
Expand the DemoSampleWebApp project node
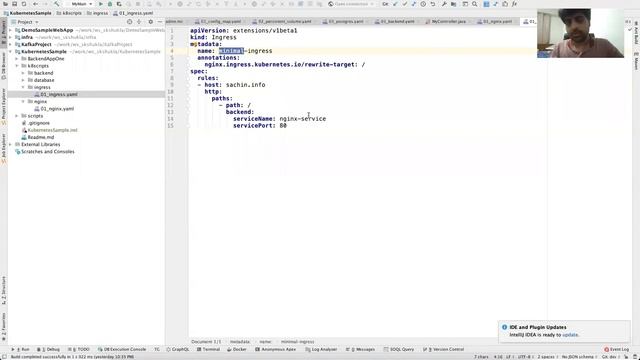pos(11,30)
